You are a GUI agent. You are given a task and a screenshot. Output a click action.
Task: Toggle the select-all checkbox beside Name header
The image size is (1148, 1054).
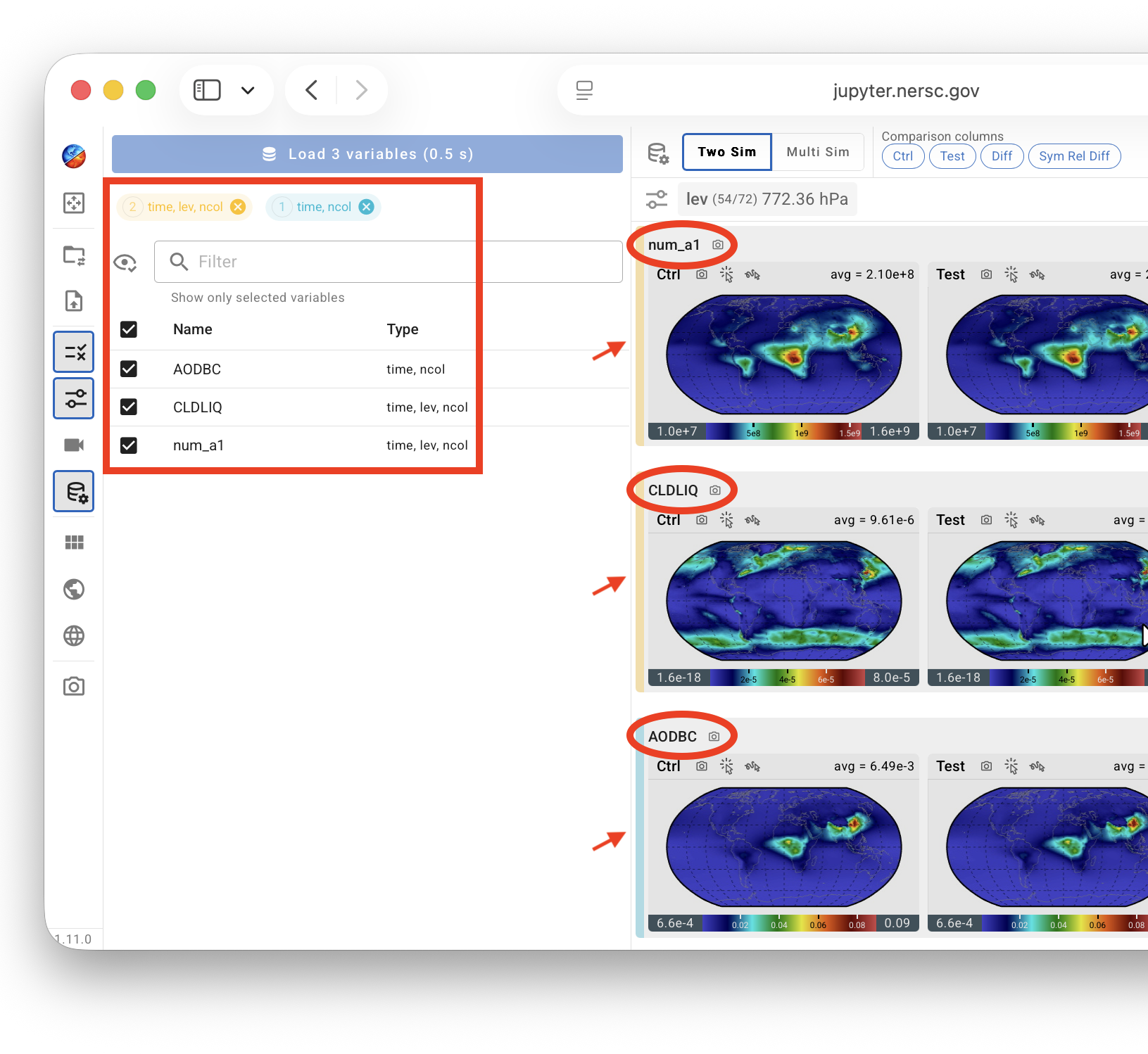point(129,329)
